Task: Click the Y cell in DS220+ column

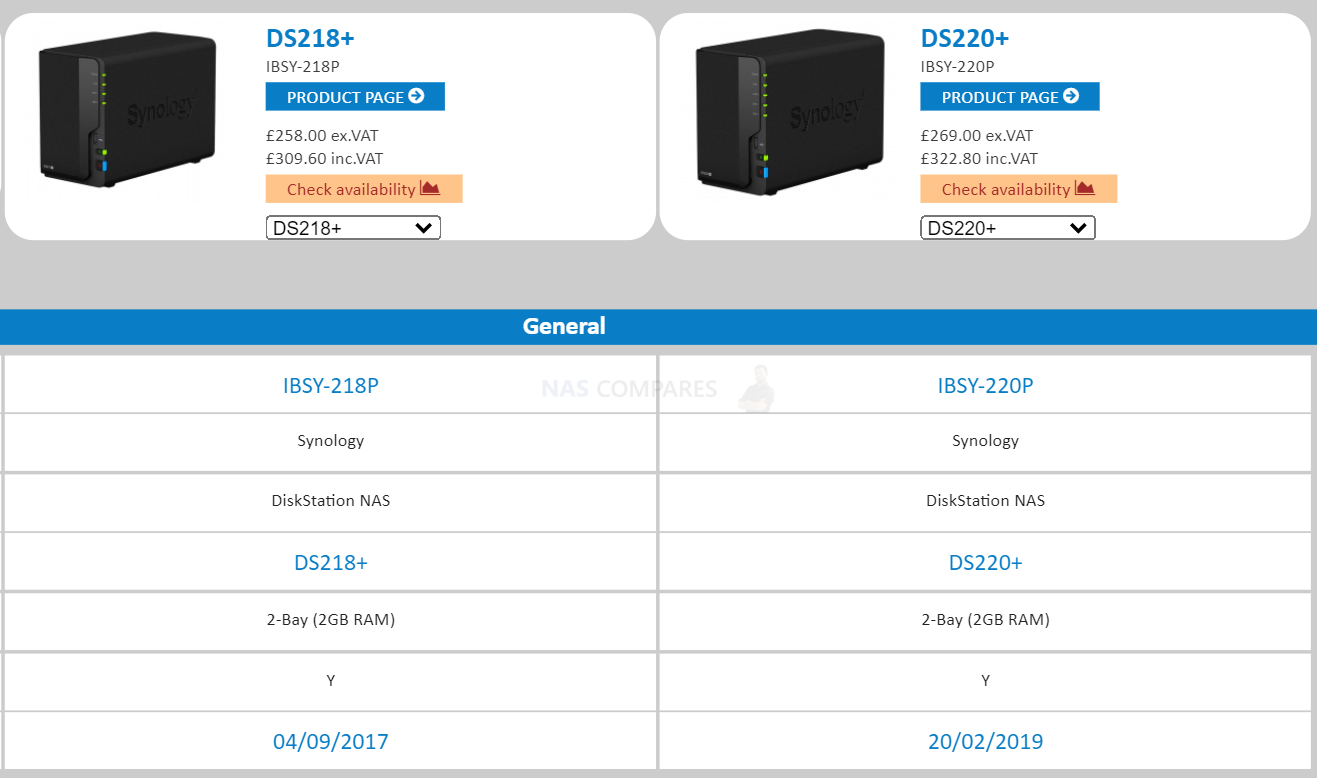Action: (x=986, y=680)
